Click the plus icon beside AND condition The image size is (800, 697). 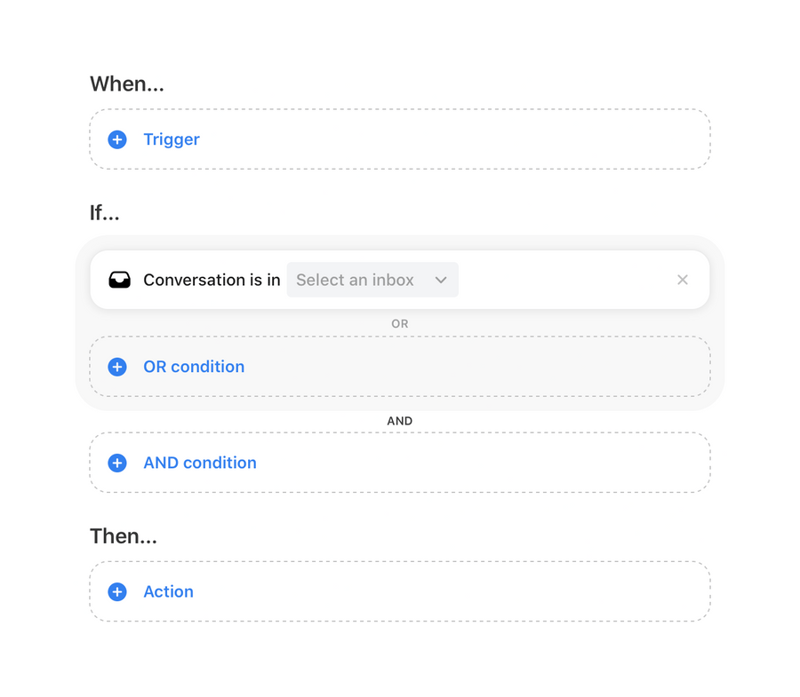tap(117, 462)
